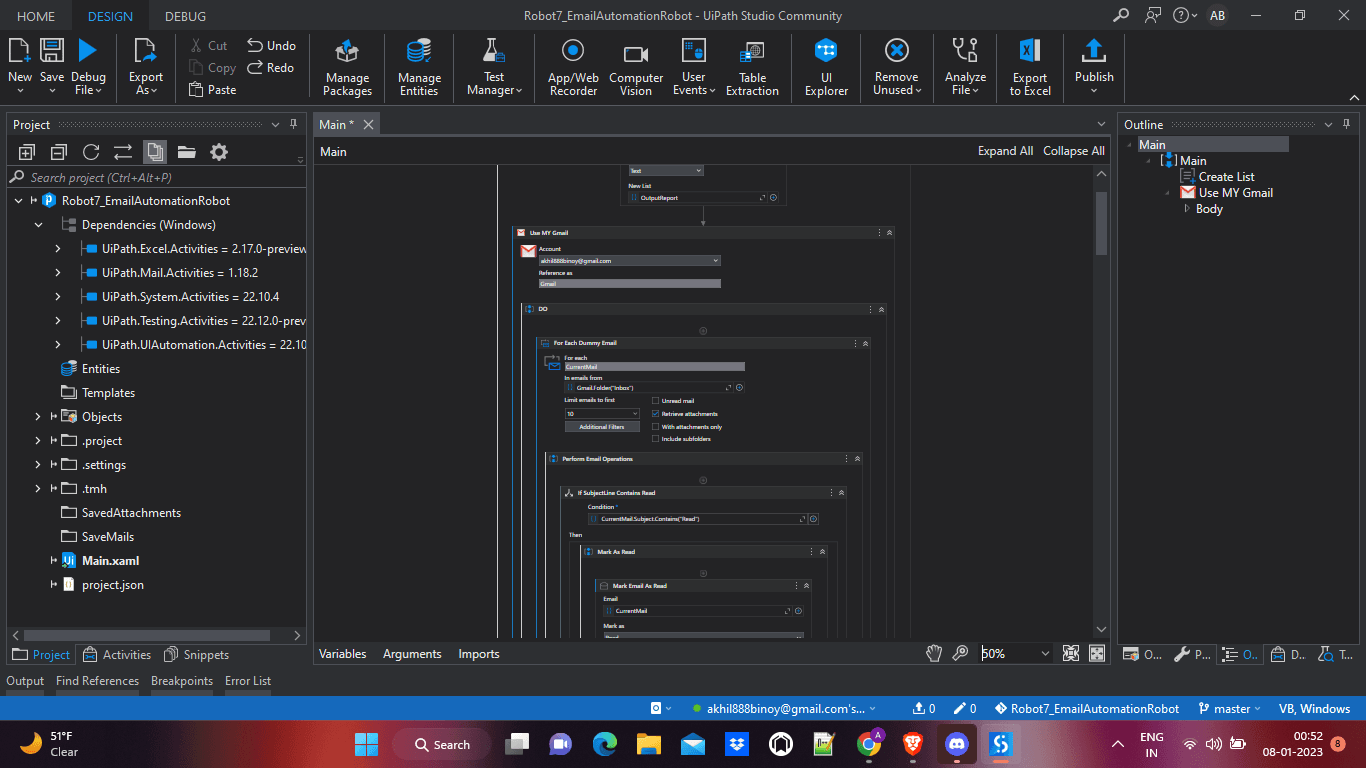1366x768 pixels.
Task: Click the magnifier zoom tool in designer
Action: click(x=961, y=653)
